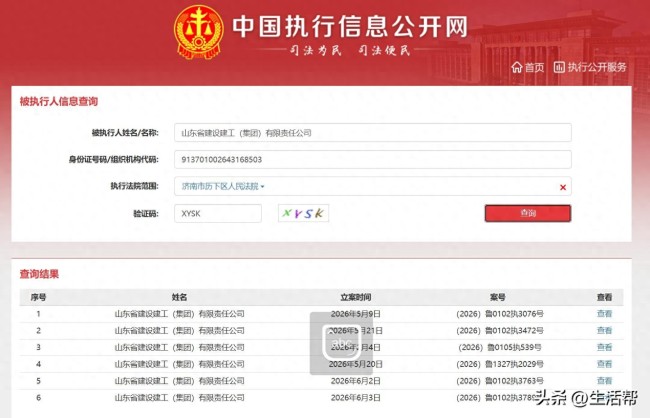
Task: Click the red 查询 search button
Action: pos(528,213)
